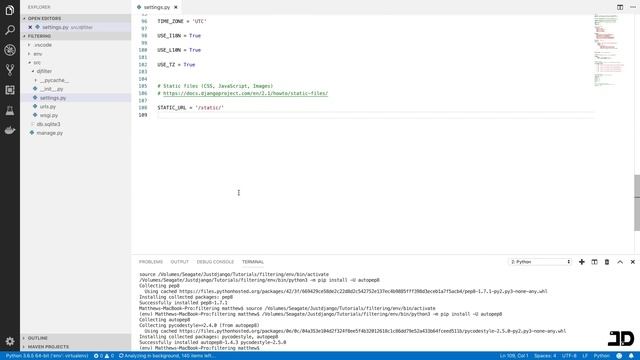Change indentation via Spaces: 4
This screenshot has width=640, height=360.
[545, 356]
